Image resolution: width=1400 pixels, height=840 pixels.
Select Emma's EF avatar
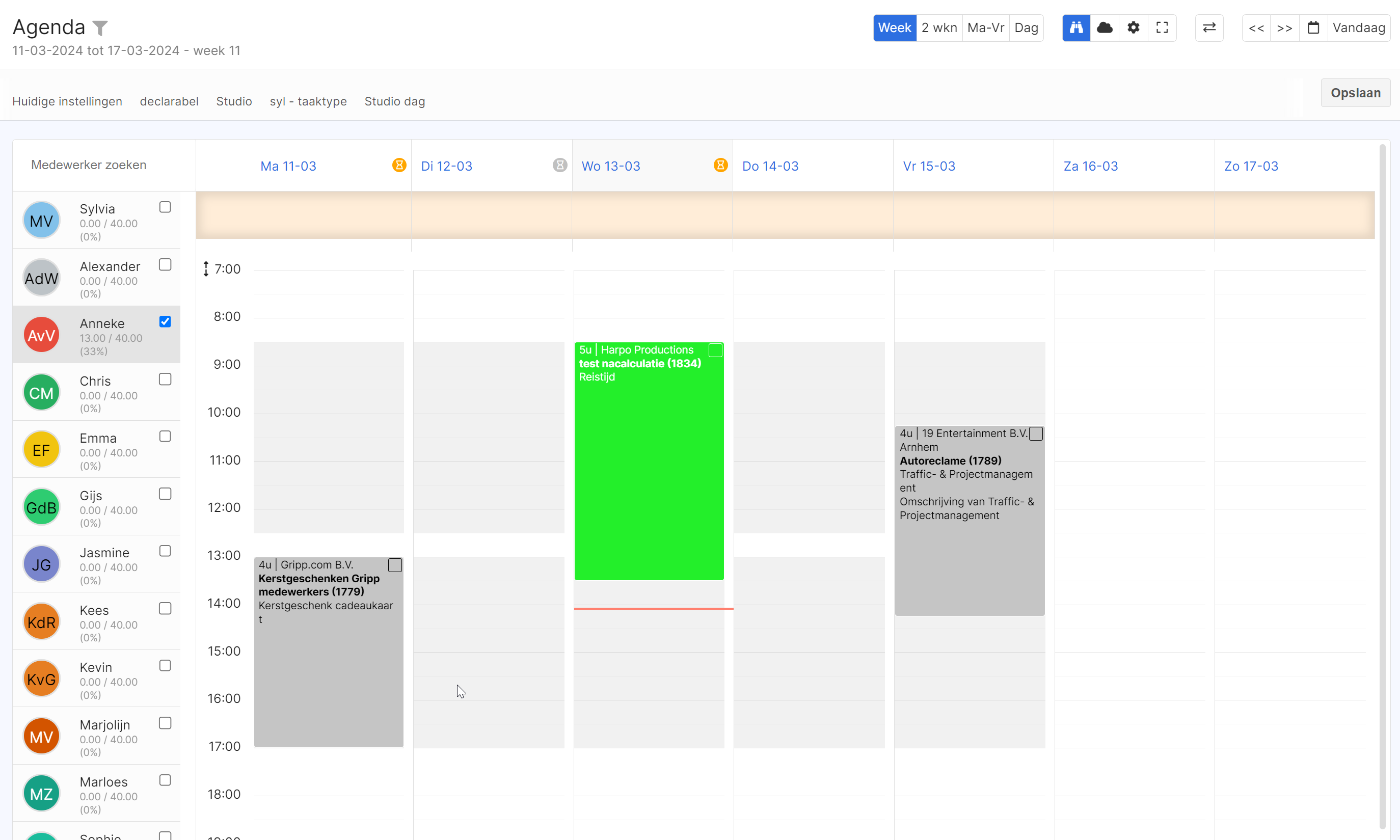pos(41,450)
